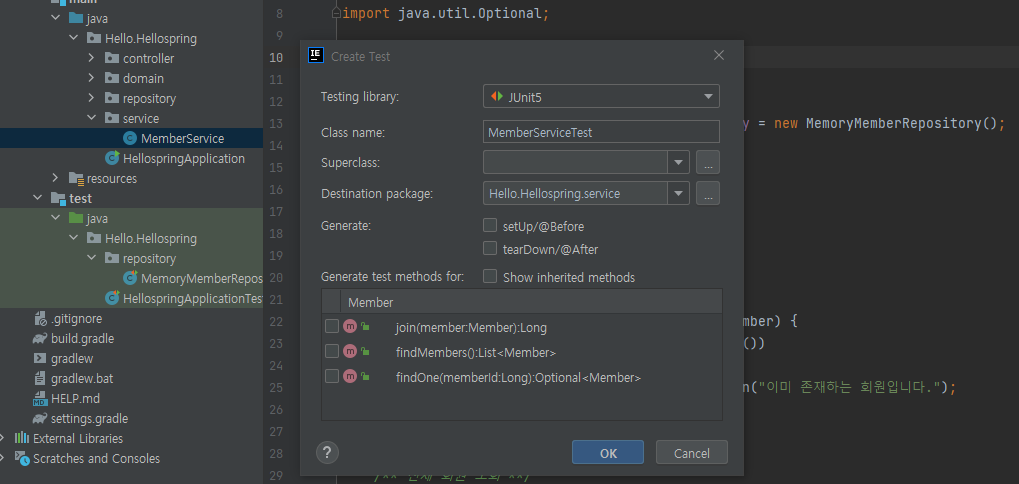Click the controller package folder icon
The height and width of the screenshot is (484, 1019).
pyautogui.click(x=112, y=58)
